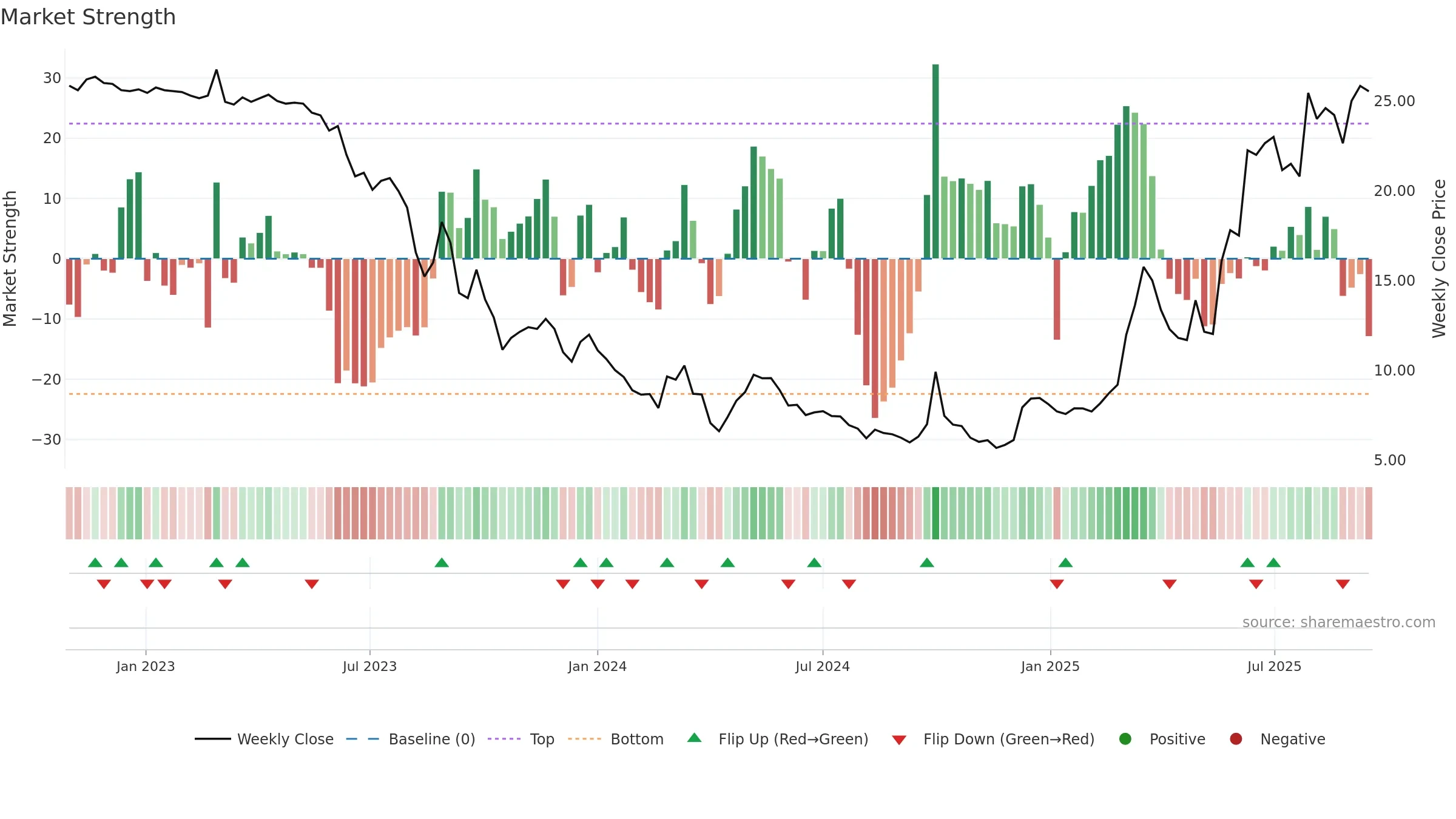This screenshot has height=819, width=1456.
Task: Select the Flip Down (Green→Red) legend label
Action: pos(1009,739)
